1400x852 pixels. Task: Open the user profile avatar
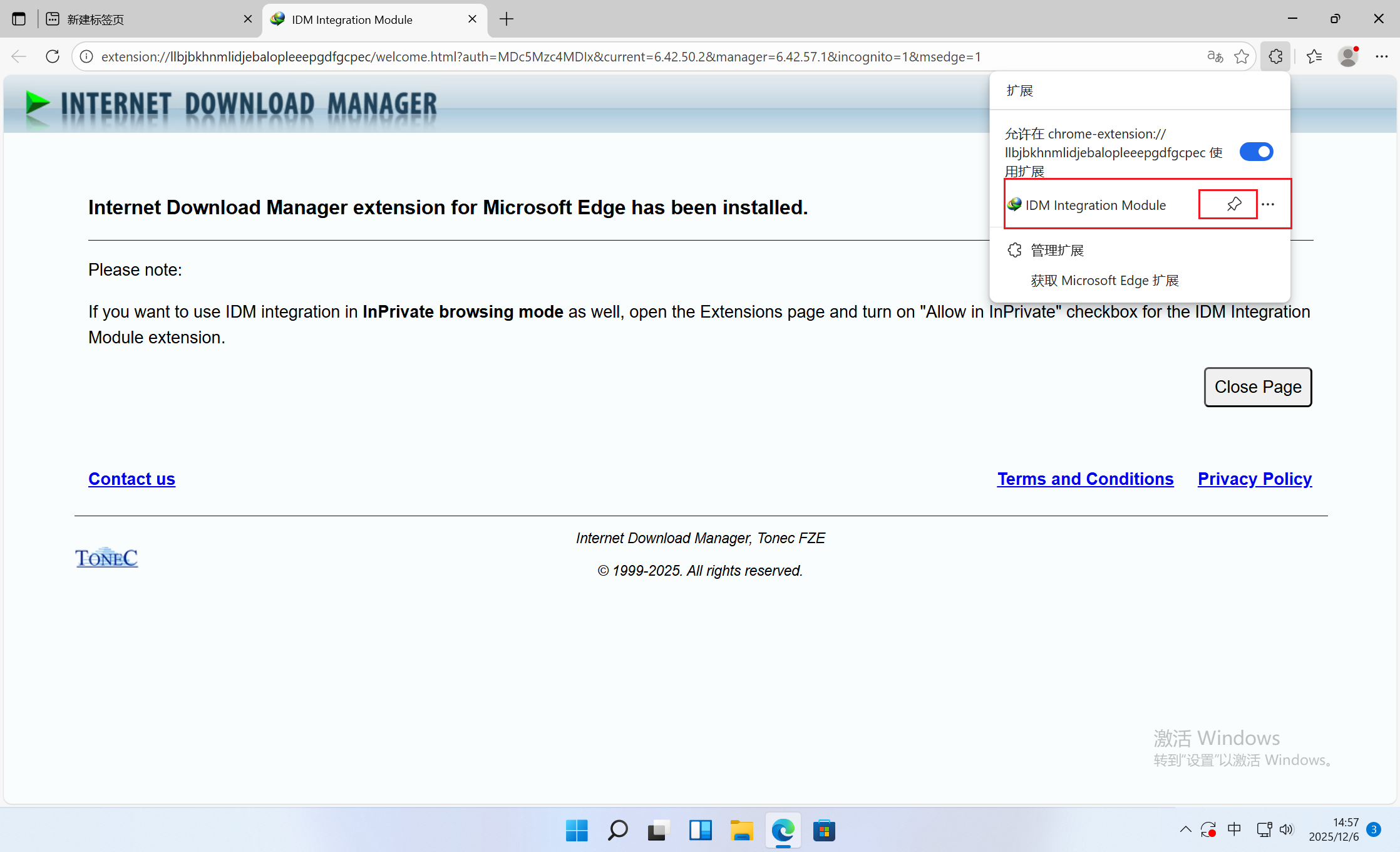pos(1347,56)
